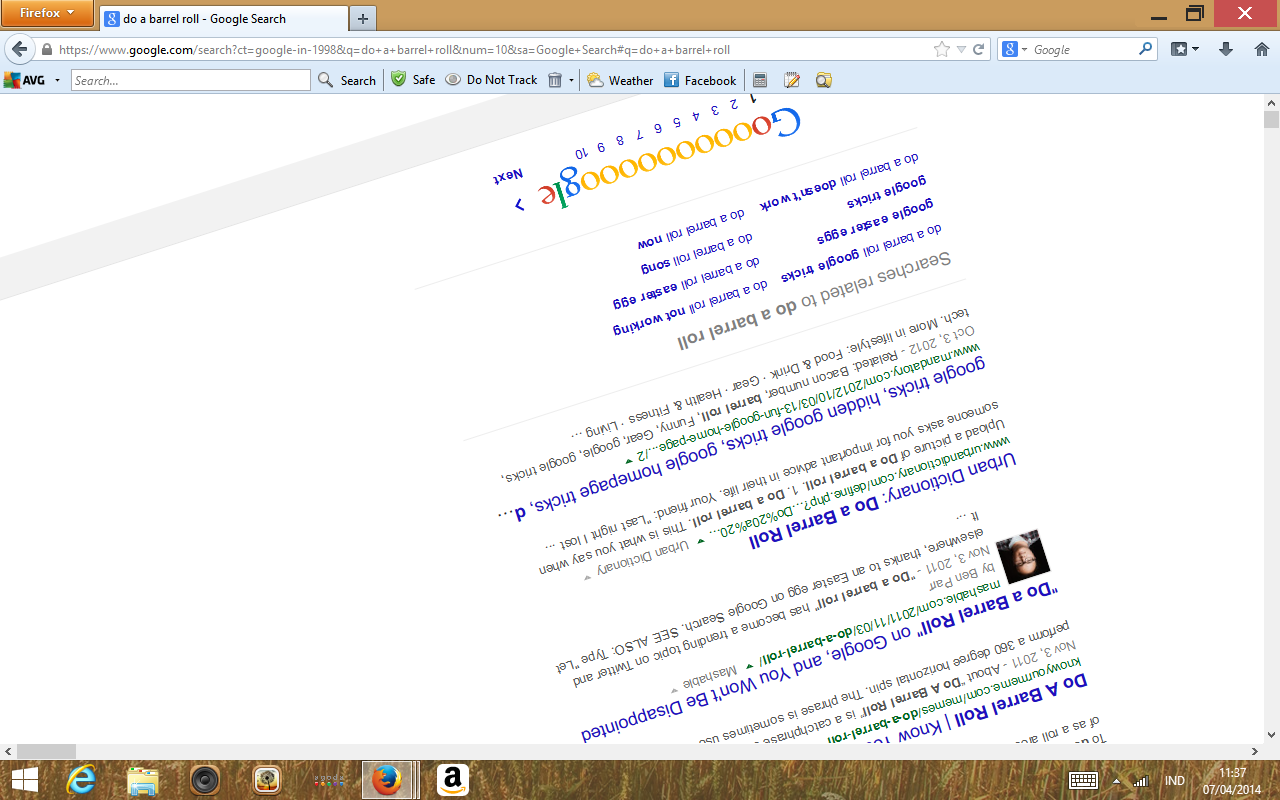Click the AVG trash can icon
The width and height of the screenshot is (1280, 800).
tap(554, 80)
